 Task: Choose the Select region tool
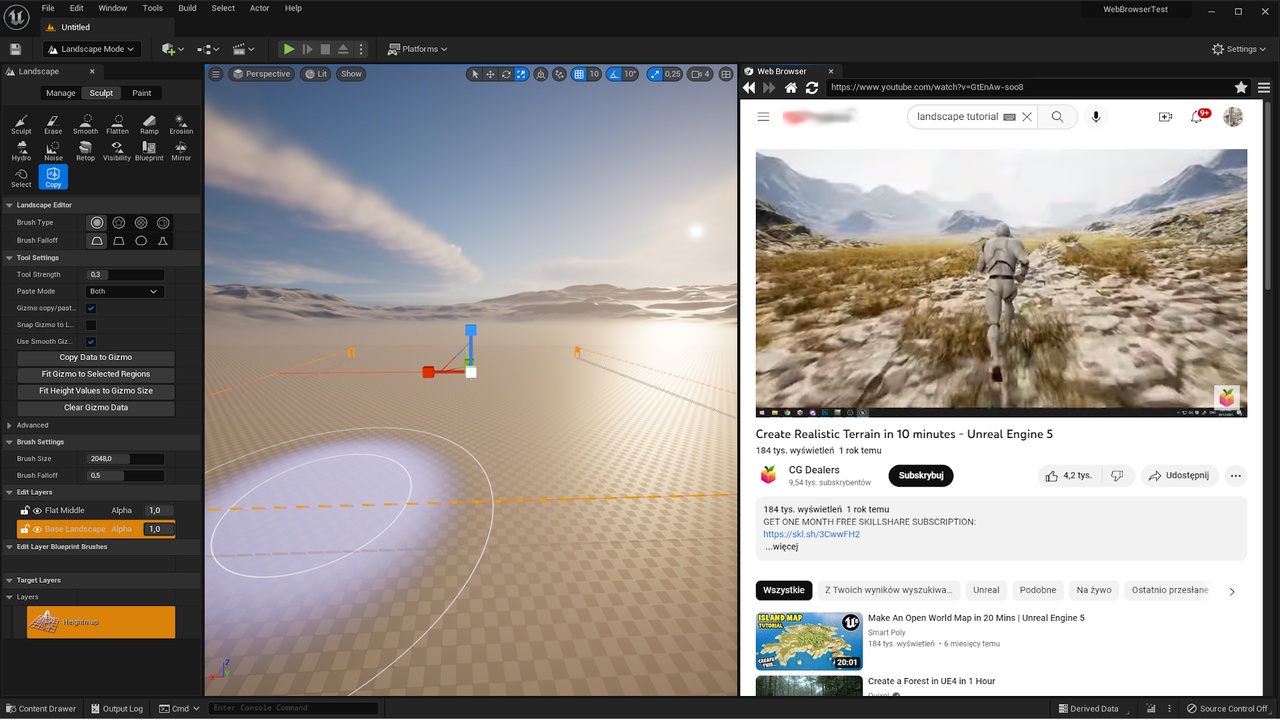21,178
